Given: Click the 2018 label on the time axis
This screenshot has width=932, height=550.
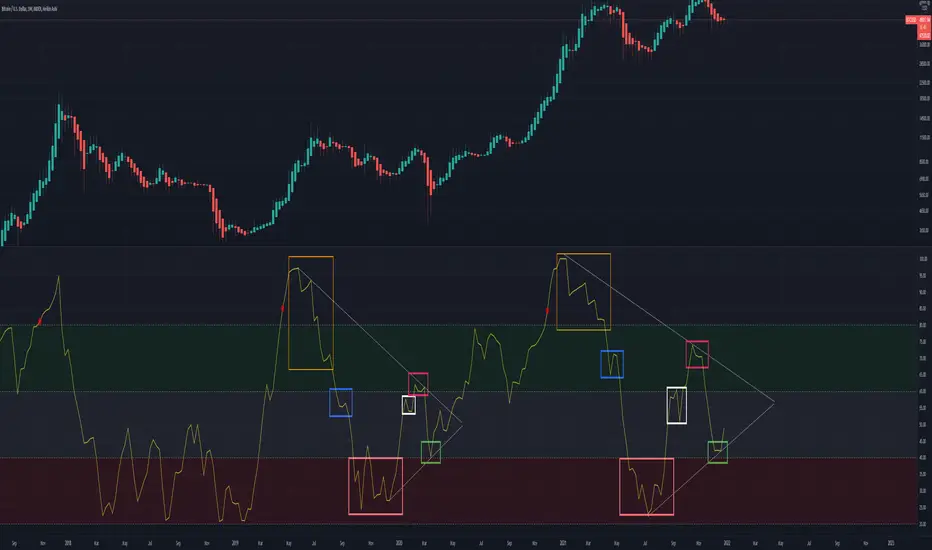Looking at the screenshot, I should pyautogui.click(x=68, y=543).
